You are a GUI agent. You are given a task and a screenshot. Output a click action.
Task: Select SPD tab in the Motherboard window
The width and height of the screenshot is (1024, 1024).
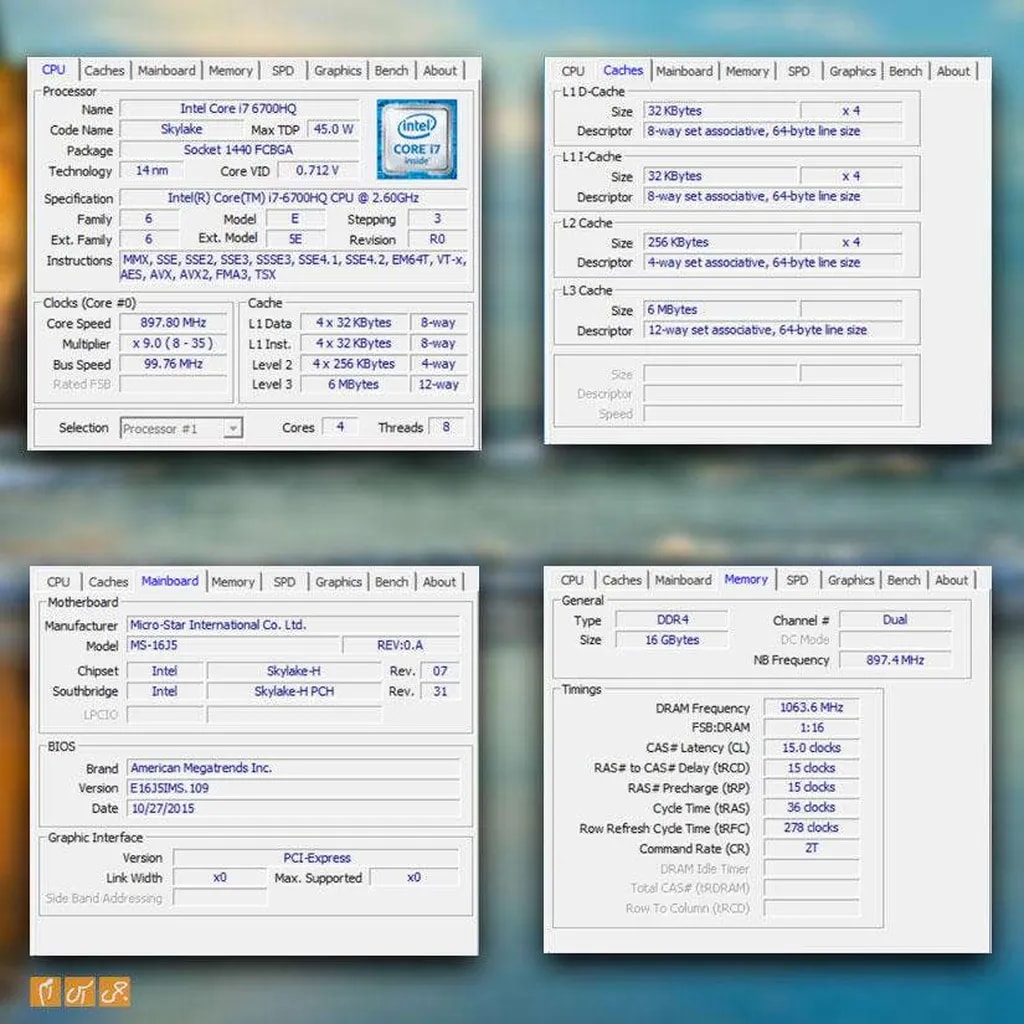(285, 582)
